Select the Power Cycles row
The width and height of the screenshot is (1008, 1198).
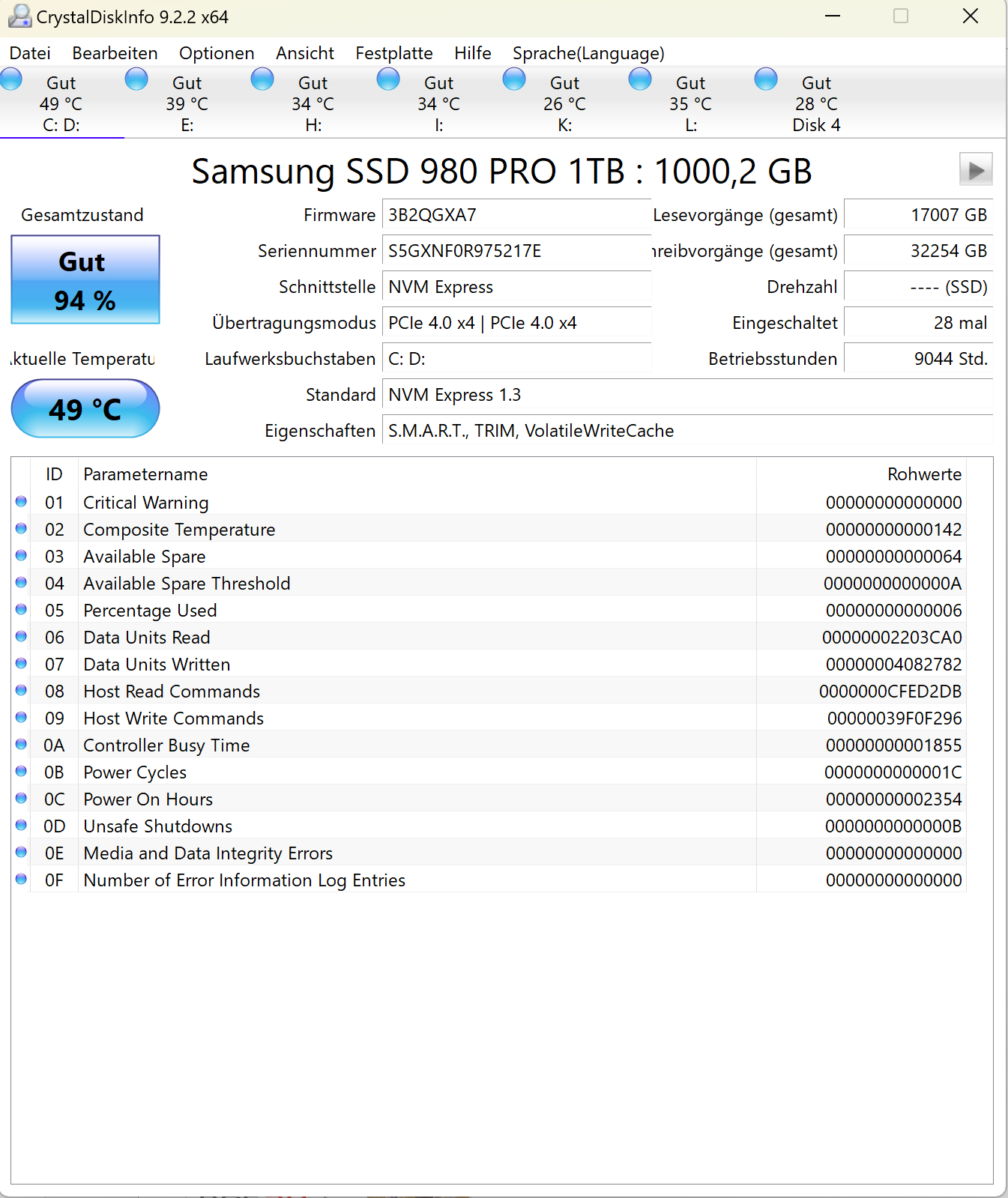tap(489, 772)
